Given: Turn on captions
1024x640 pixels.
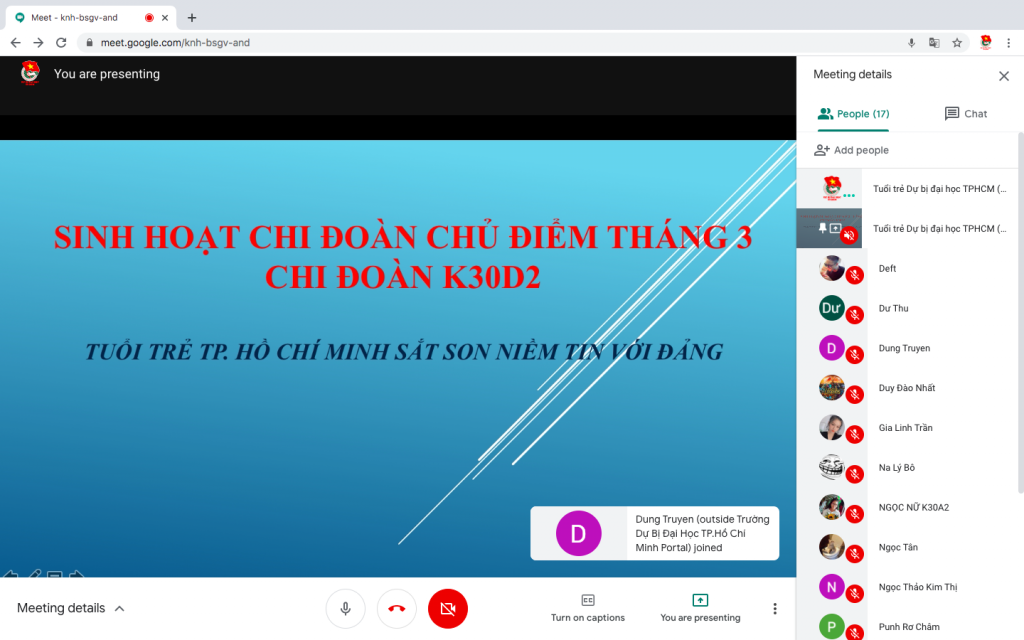Looking at the screenshot, I should (588, 608).
